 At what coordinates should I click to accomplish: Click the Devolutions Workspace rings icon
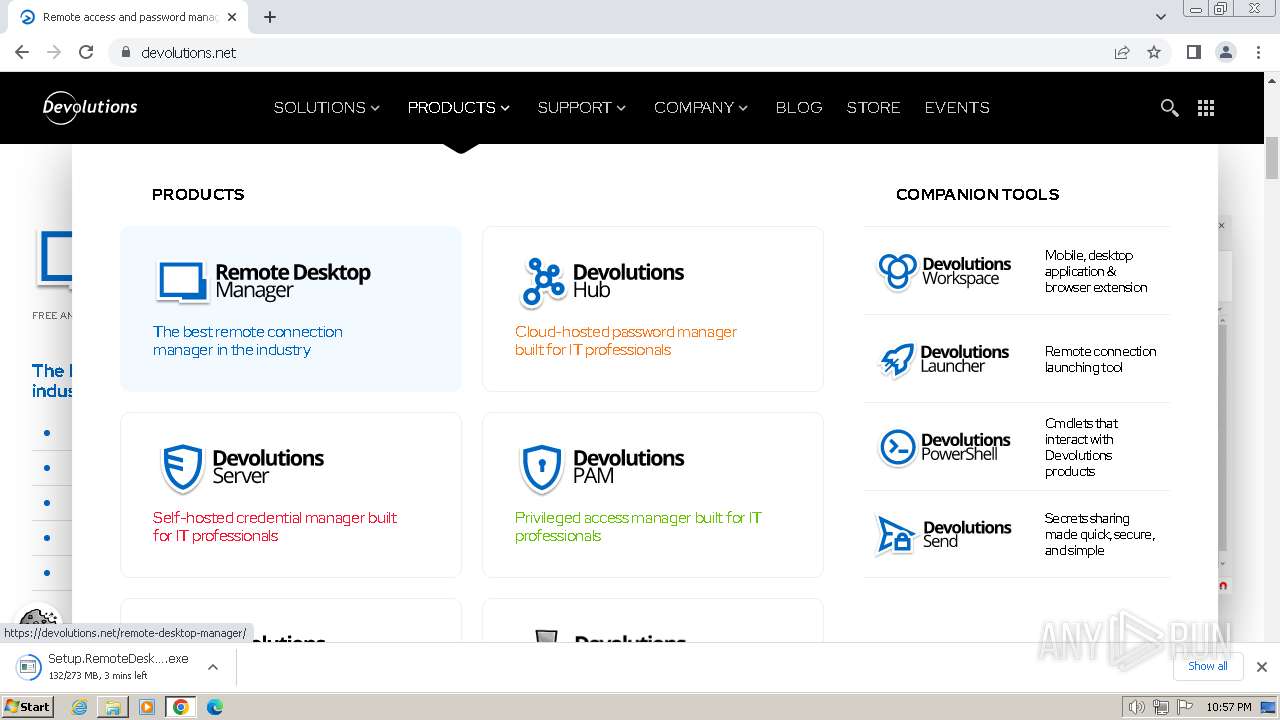point(897,270)
